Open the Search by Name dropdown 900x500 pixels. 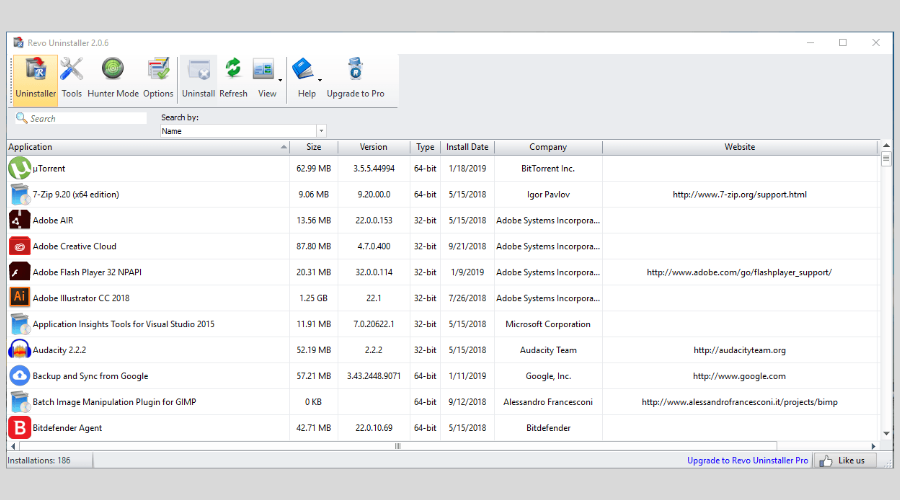321,131
